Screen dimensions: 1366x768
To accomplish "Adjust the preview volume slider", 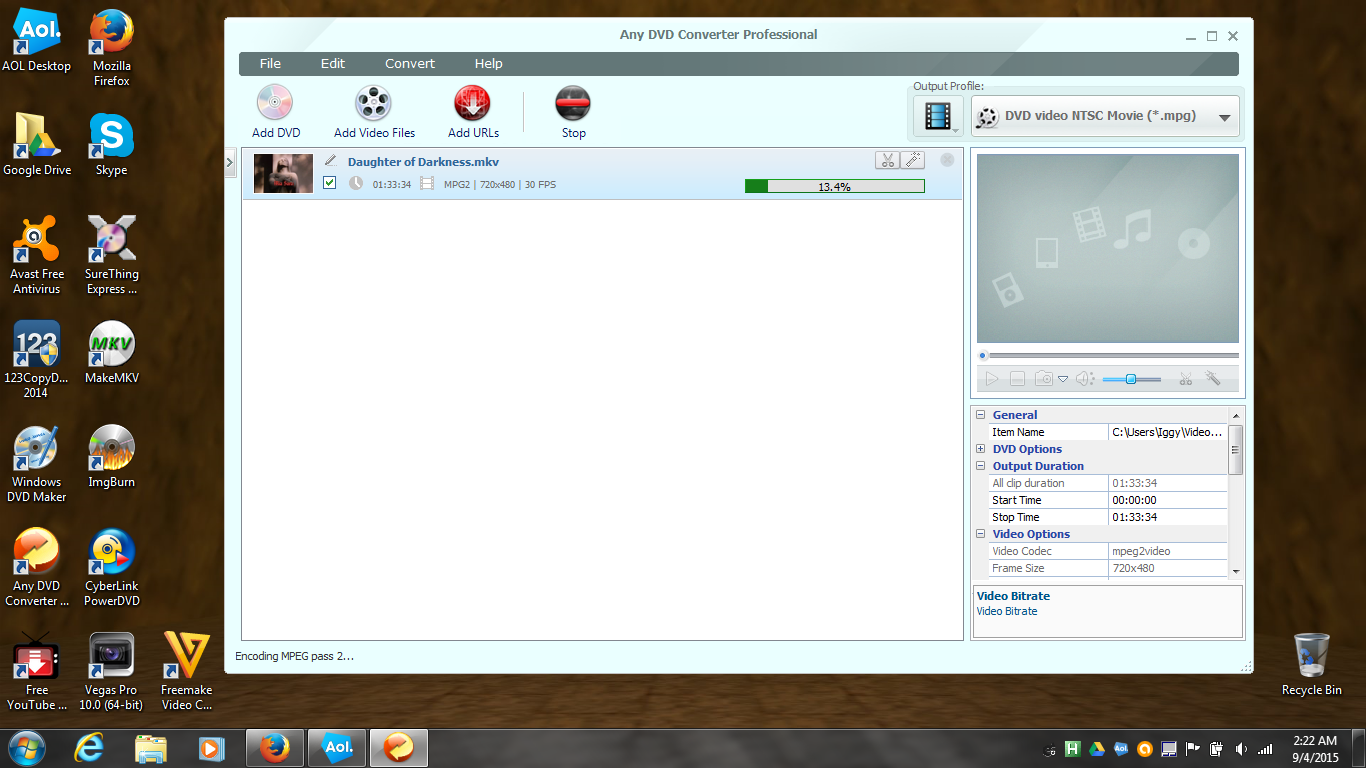I will coord(1132,379).
